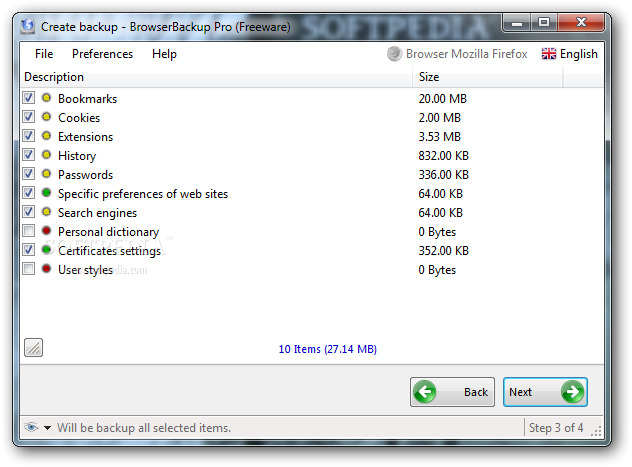Click the 352.00 KB size value
Image resolution: width=632 pixels, height=467 pixels.
[443, 251]
